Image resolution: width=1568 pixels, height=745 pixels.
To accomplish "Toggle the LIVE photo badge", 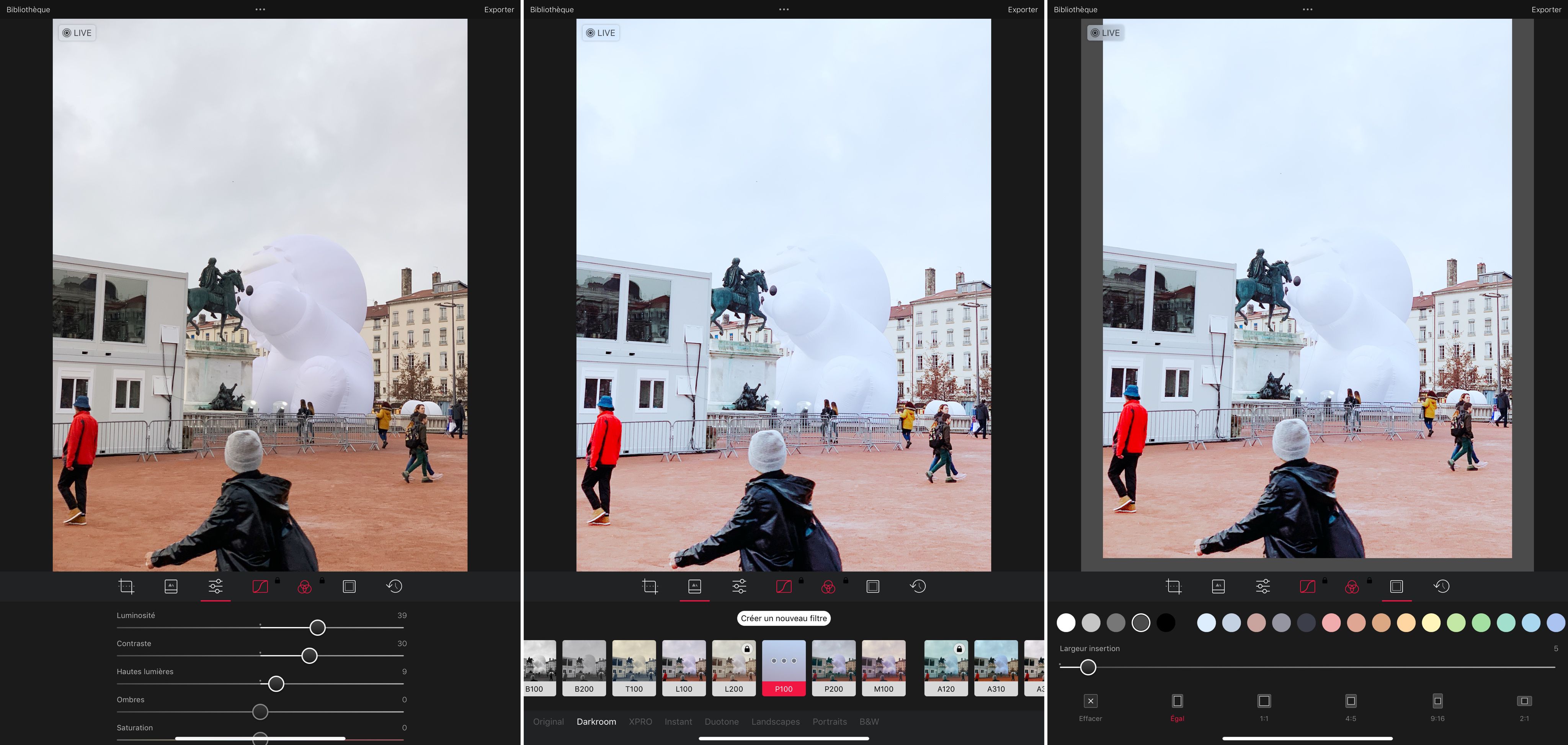I will [77, 32].
